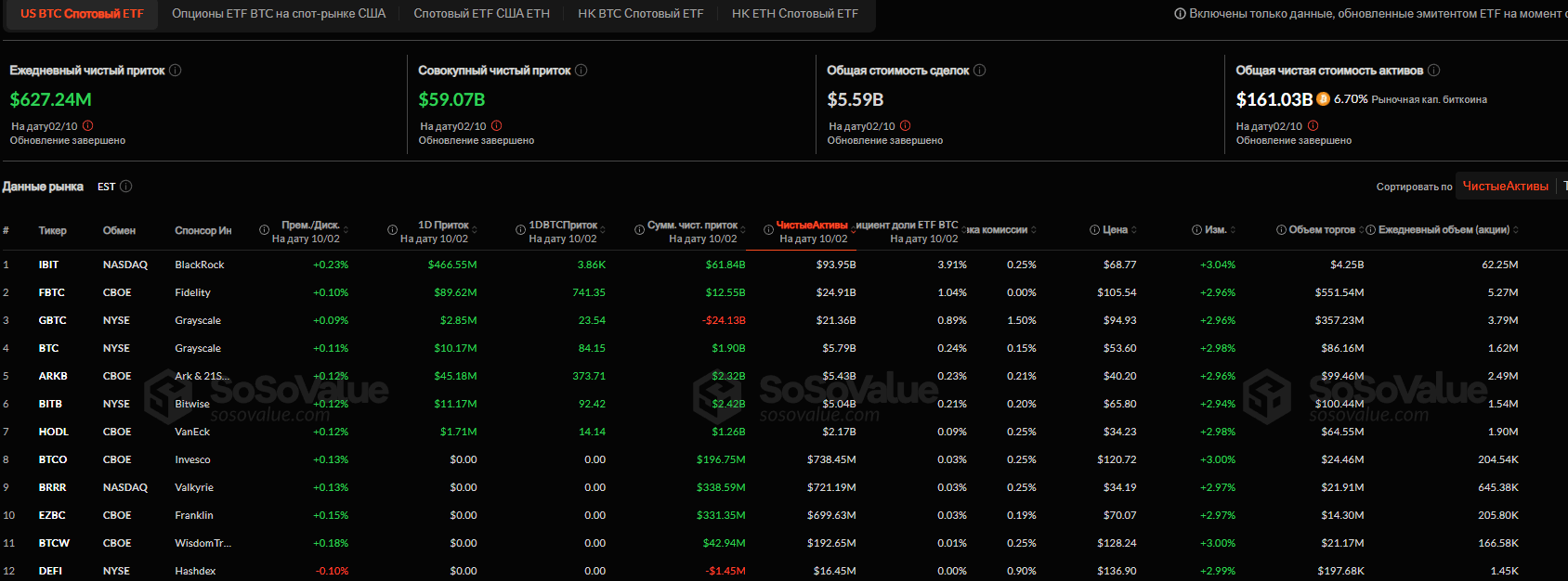Sort table by Цена column arrows
This screenshot has height=581, width=1568.
coord(1134,230)
